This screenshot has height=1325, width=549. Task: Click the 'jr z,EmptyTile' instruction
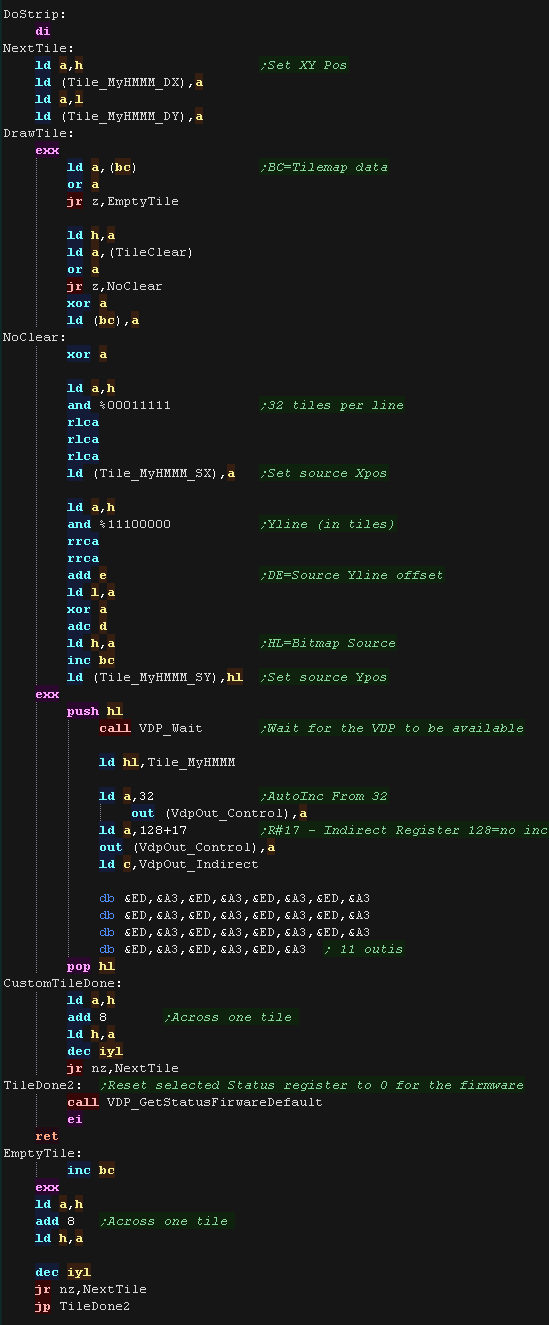pyautogui.click(x=123, y=201)
